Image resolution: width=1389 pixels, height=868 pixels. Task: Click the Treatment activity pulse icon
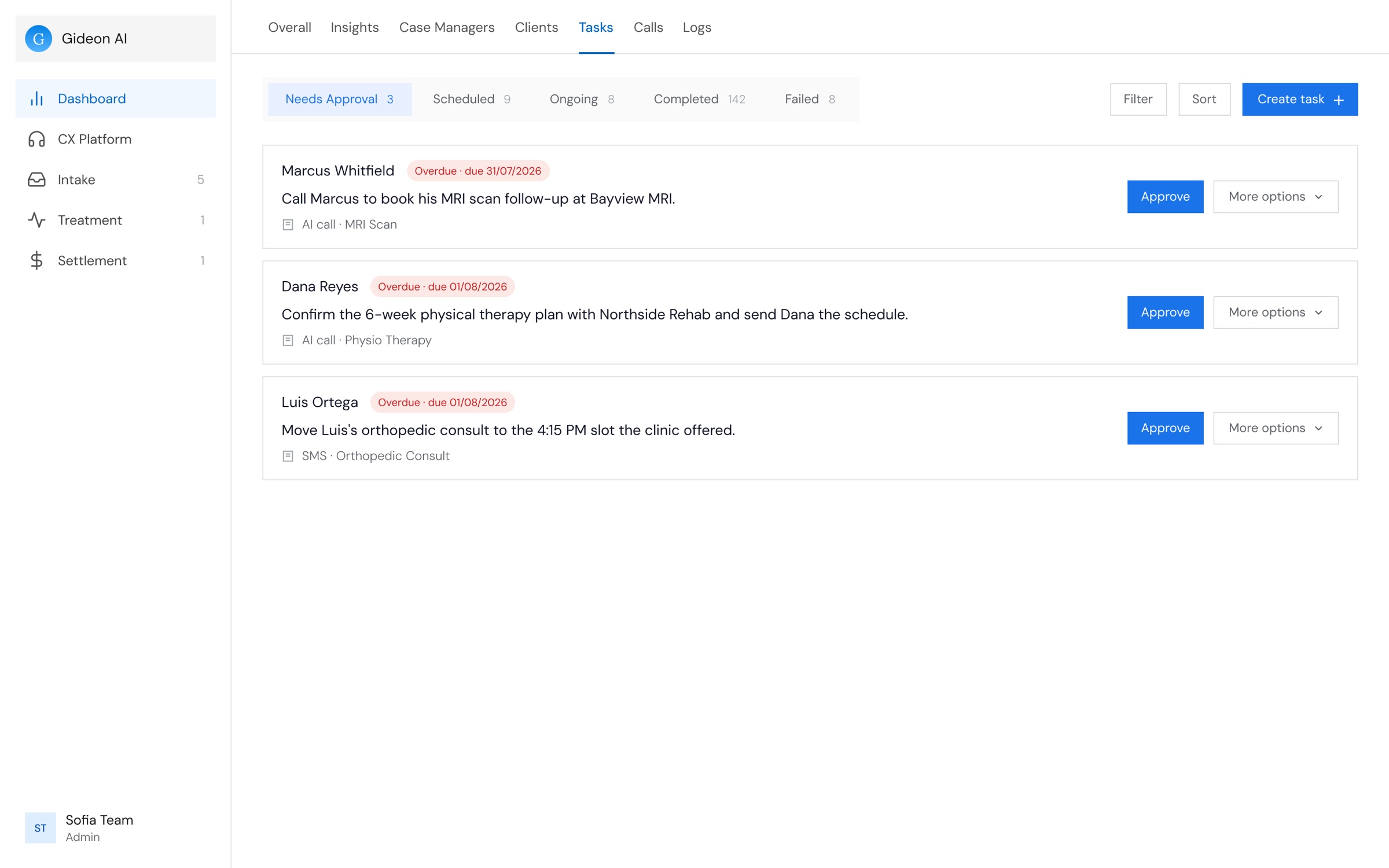[x=36, y=220]
